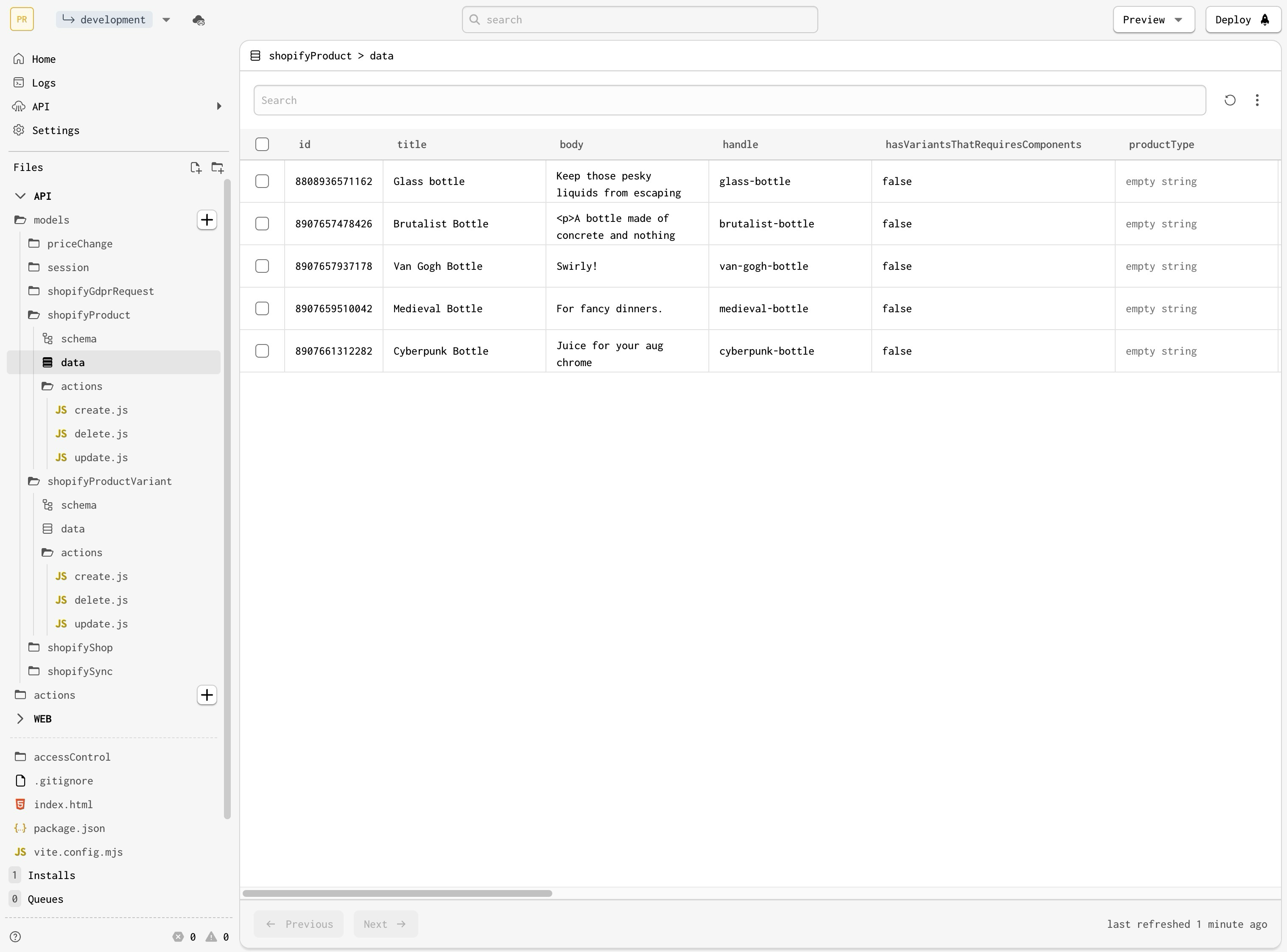
Task: Add a new action with plus button
Action: tap(207, 695)
